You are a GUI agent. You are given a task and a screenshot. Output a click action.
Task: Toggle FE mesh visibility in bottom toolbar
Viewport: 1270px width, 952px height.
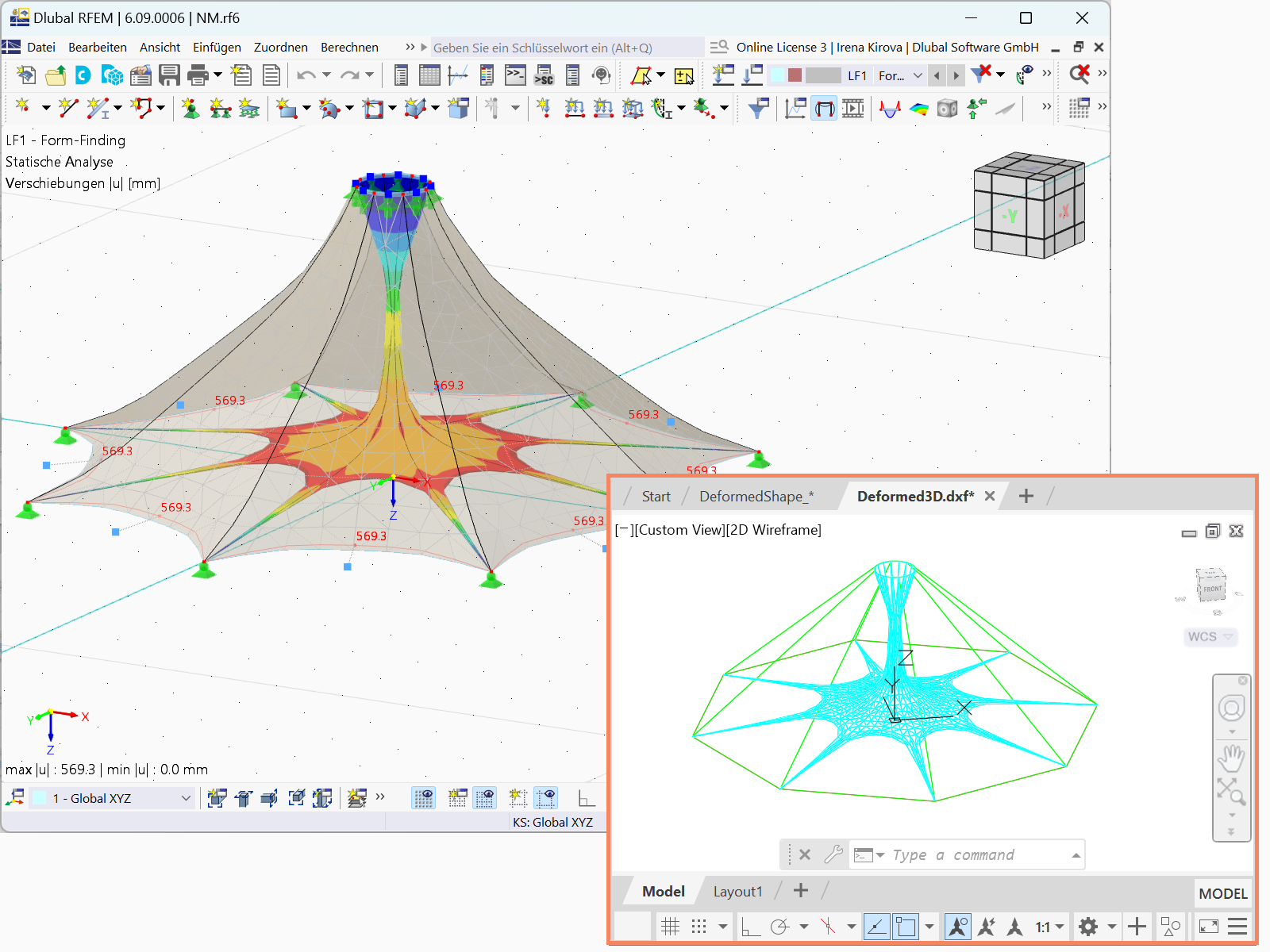(423, 797)
